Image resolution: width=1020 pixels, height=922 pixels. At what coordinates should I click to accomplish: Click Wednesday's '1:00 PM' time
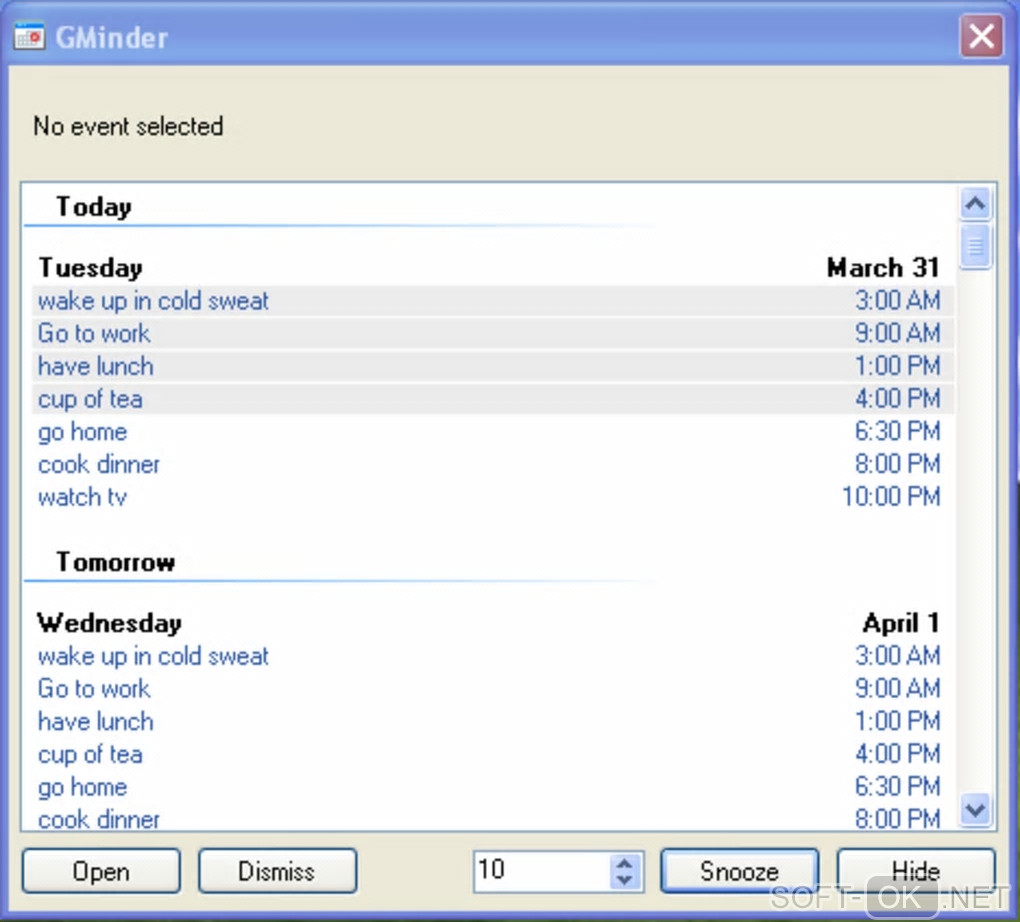pos(898,720)
